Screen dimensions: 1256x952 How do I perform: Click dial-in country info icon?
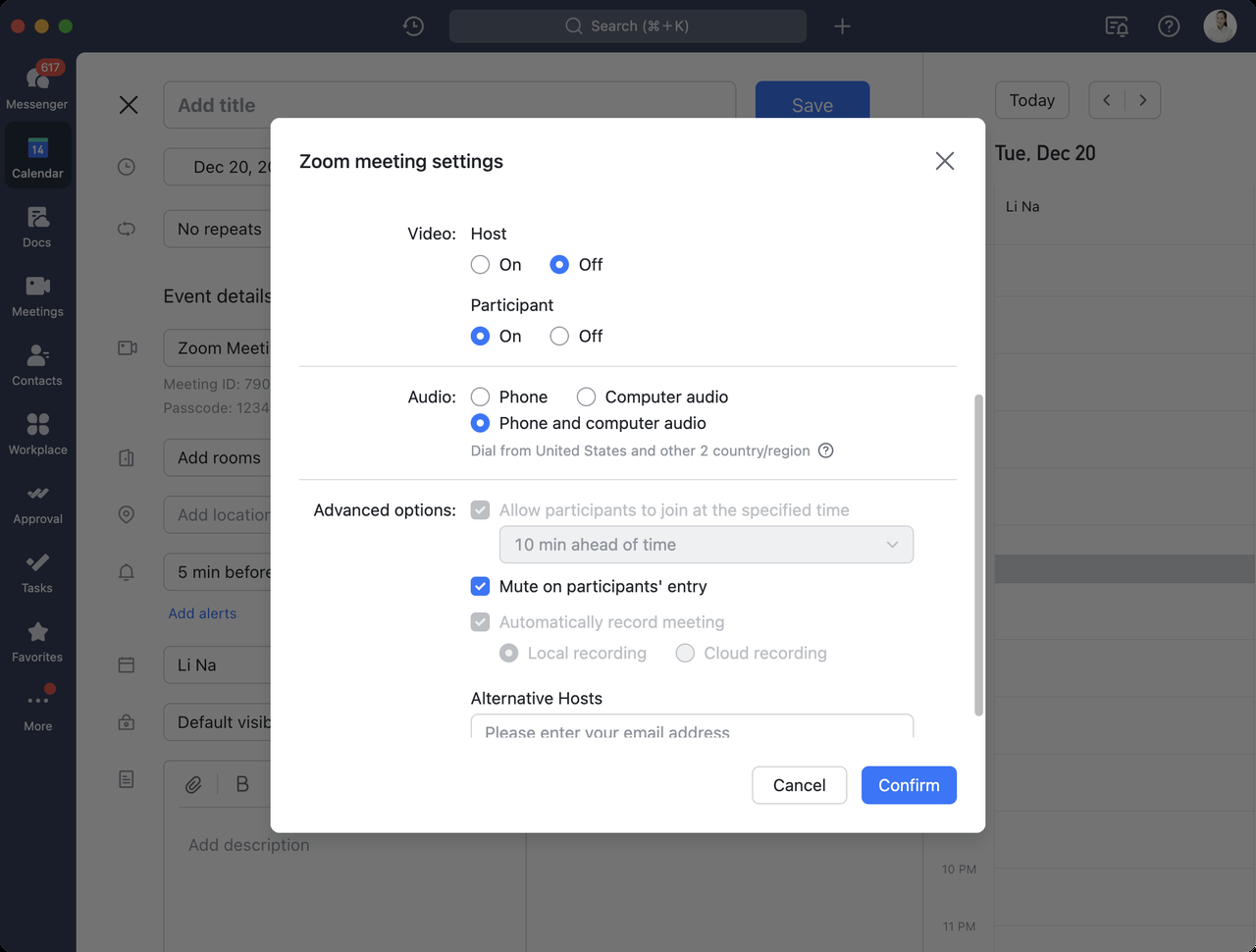coord(826,450)
